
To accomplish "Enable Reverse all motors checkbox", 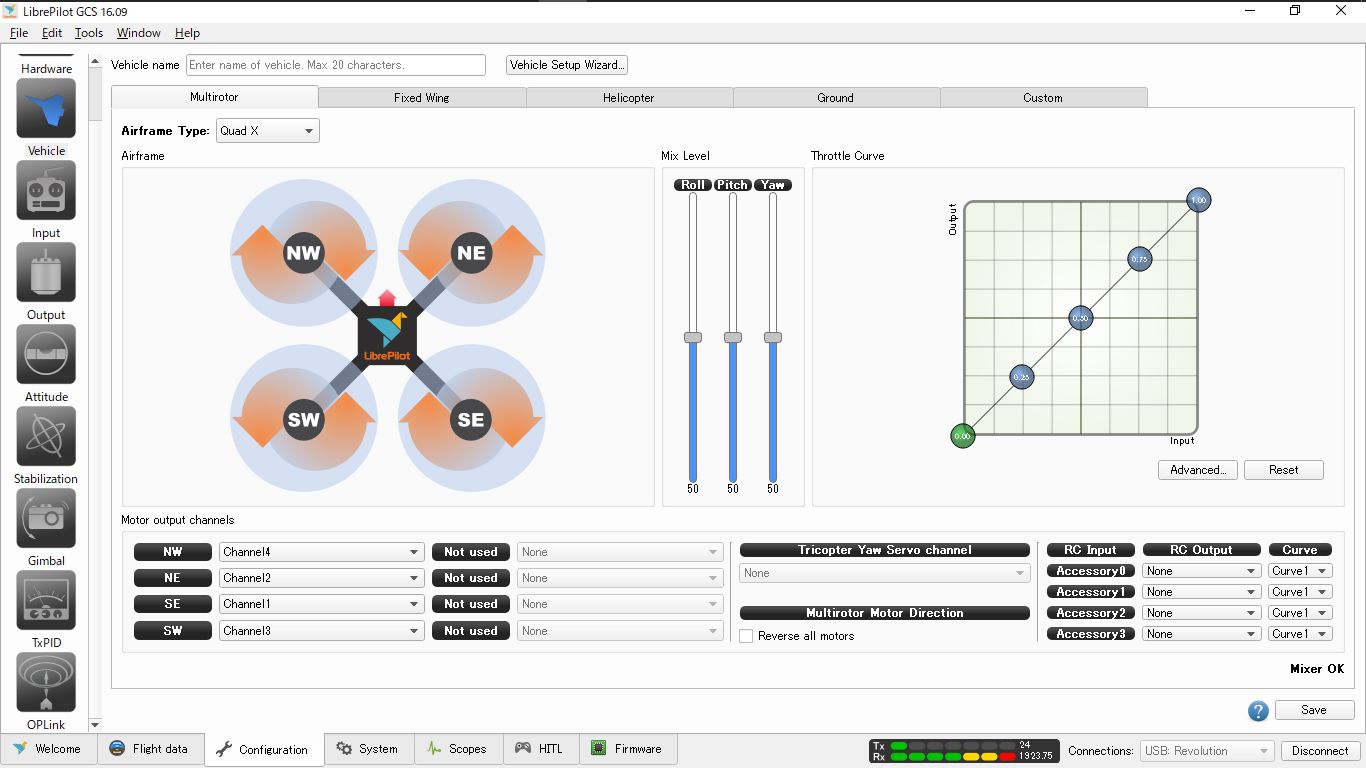I will coord(746,636).
